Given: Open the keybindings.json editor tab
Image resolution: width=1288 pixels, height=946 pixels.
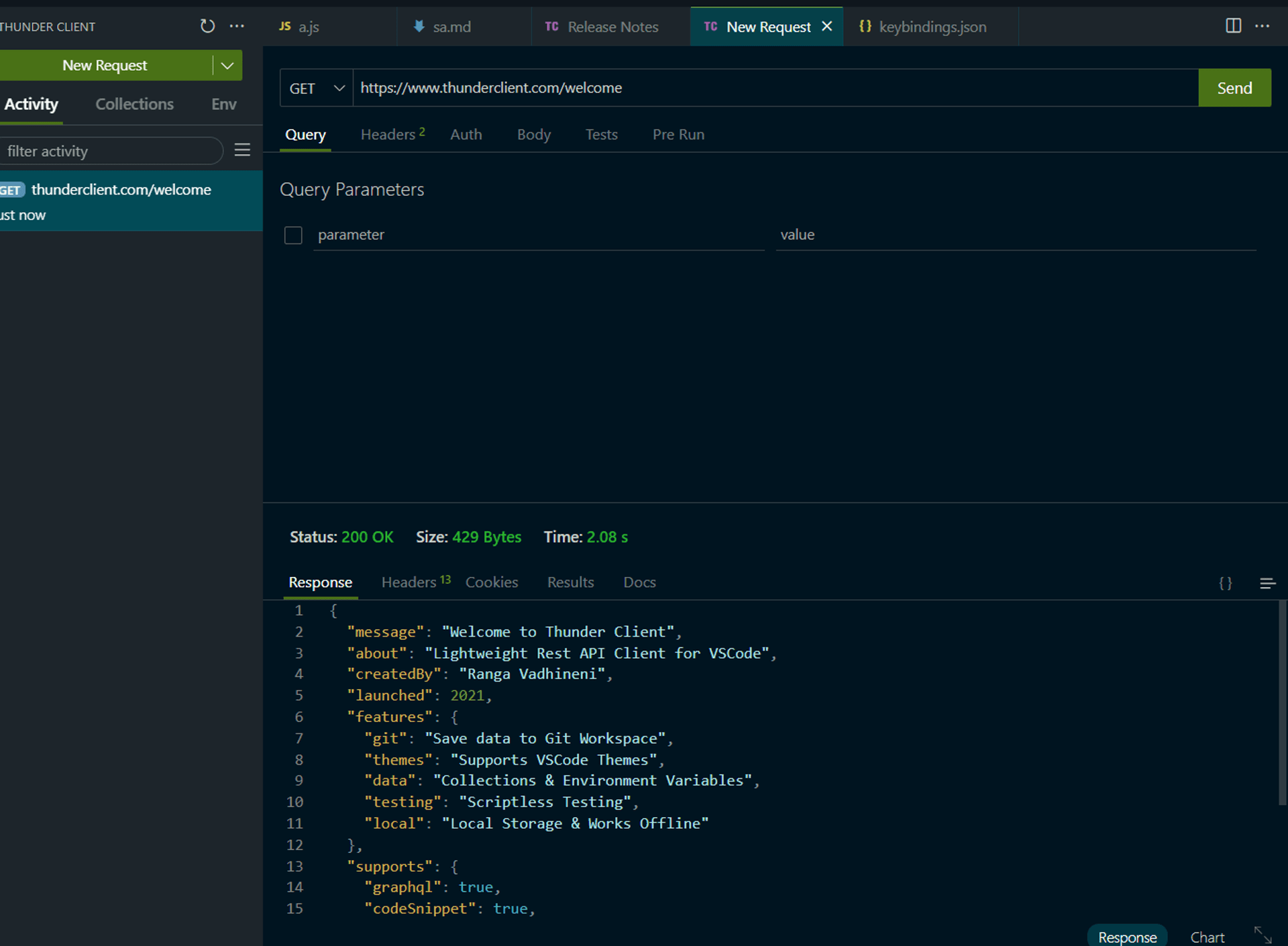Looking at the screenshot, I should coord(930,27).
